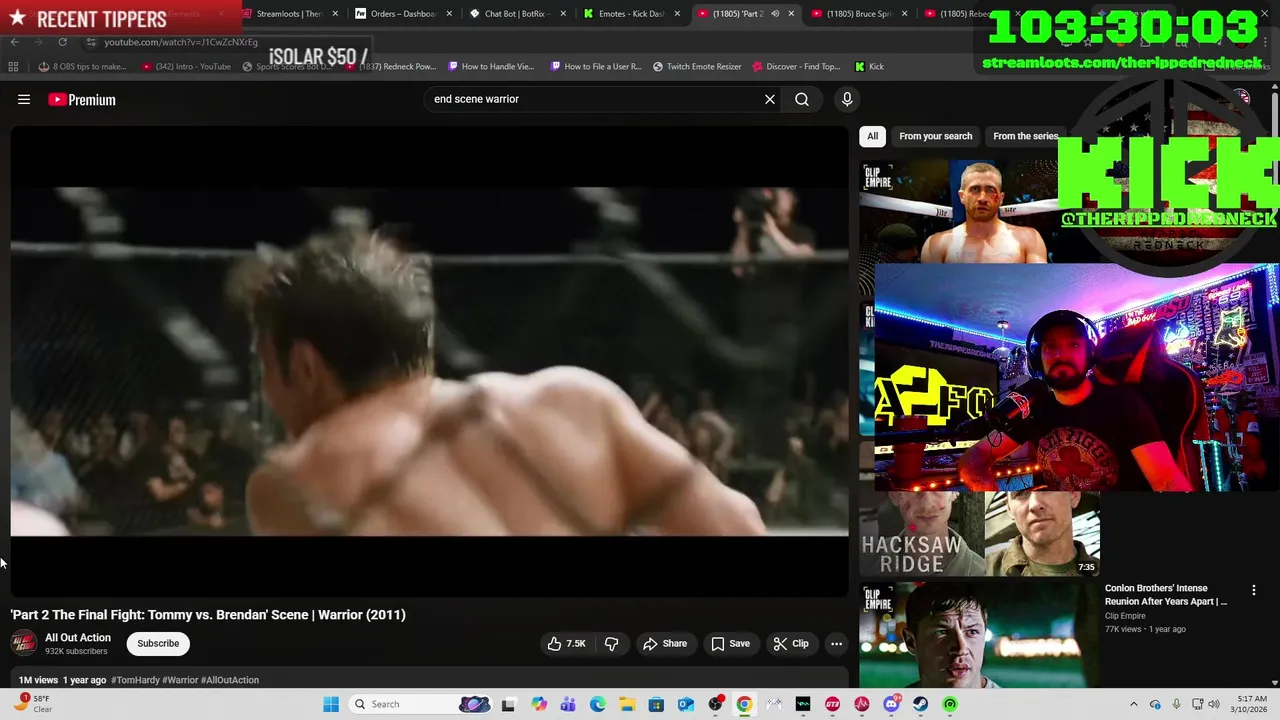
Task: Launch Microsoft Edge from the taskbar
Action: [x=597, y=704]
